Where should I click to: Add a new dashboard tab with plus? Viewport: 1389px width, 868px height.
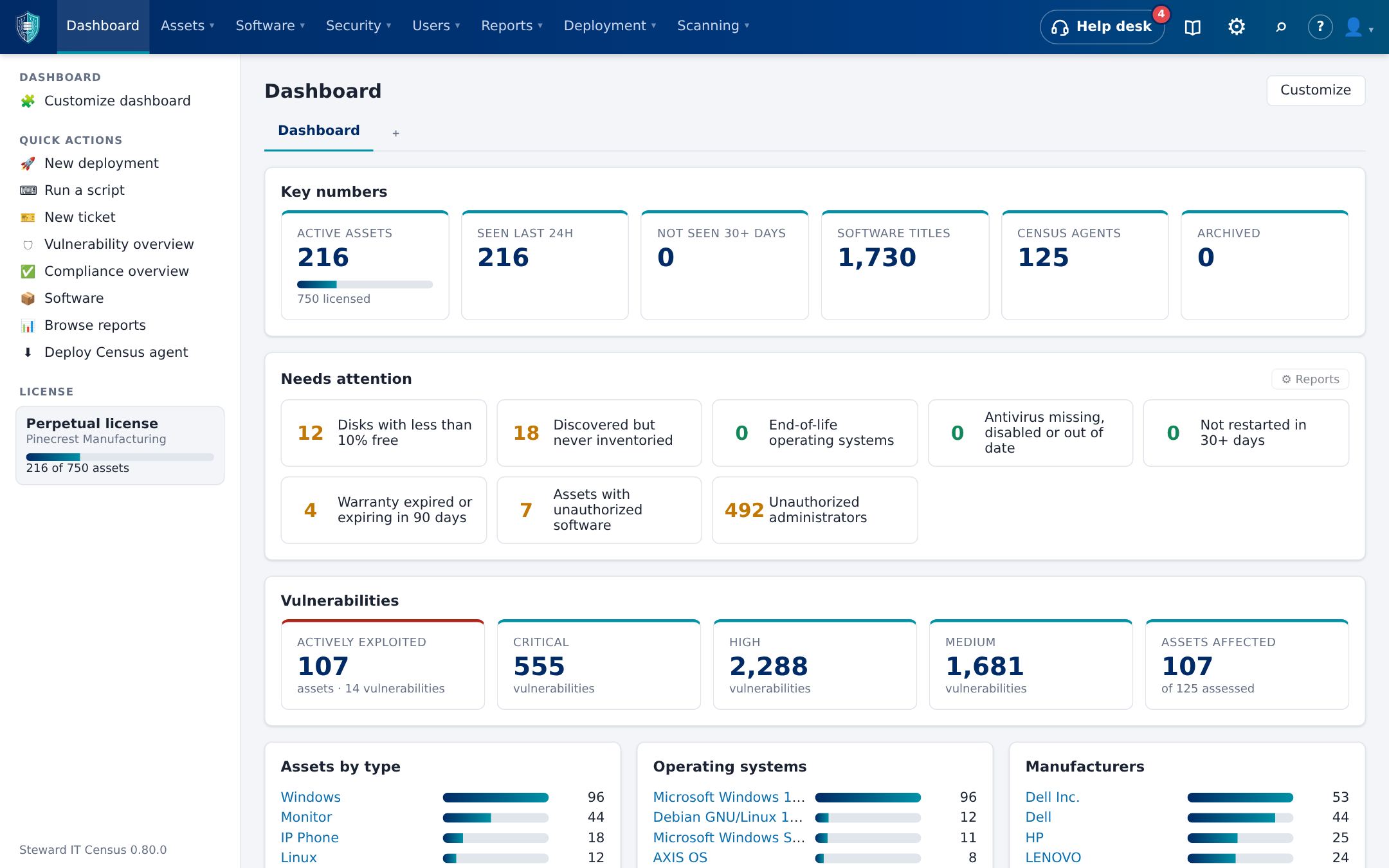(396, 133)
